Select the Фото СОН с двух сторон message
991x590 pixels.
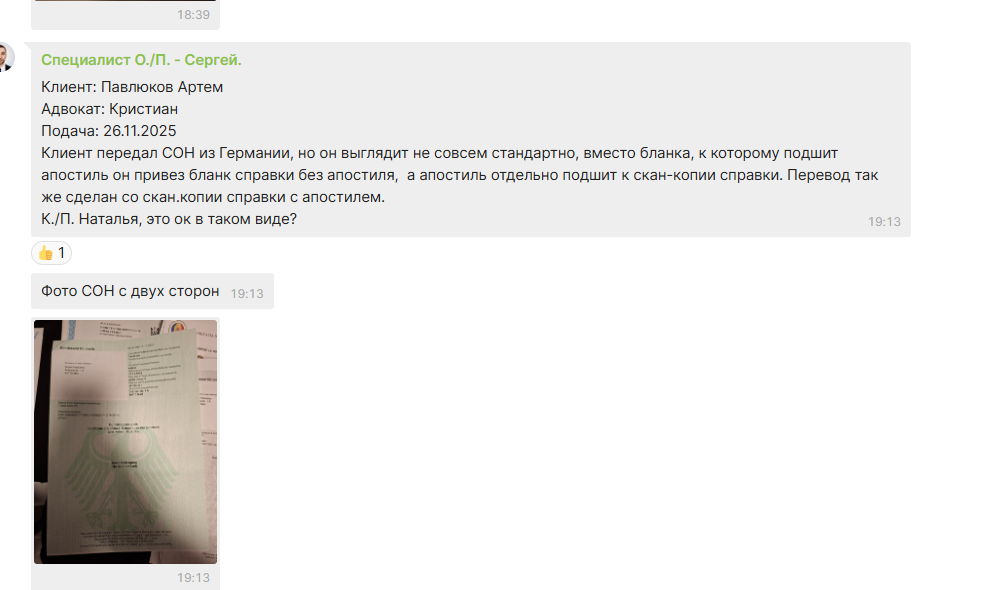pos(152,291)
